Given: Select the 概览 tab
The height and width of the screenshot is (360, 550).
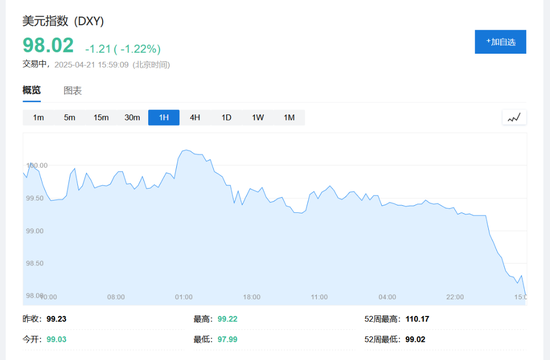Looking at the screenshot, I should [32, 90].
